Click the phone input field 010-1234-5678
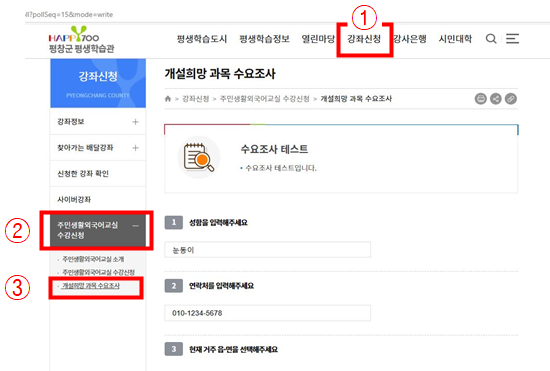This screenshot has height=371, width=550. (x=267, y=313)
